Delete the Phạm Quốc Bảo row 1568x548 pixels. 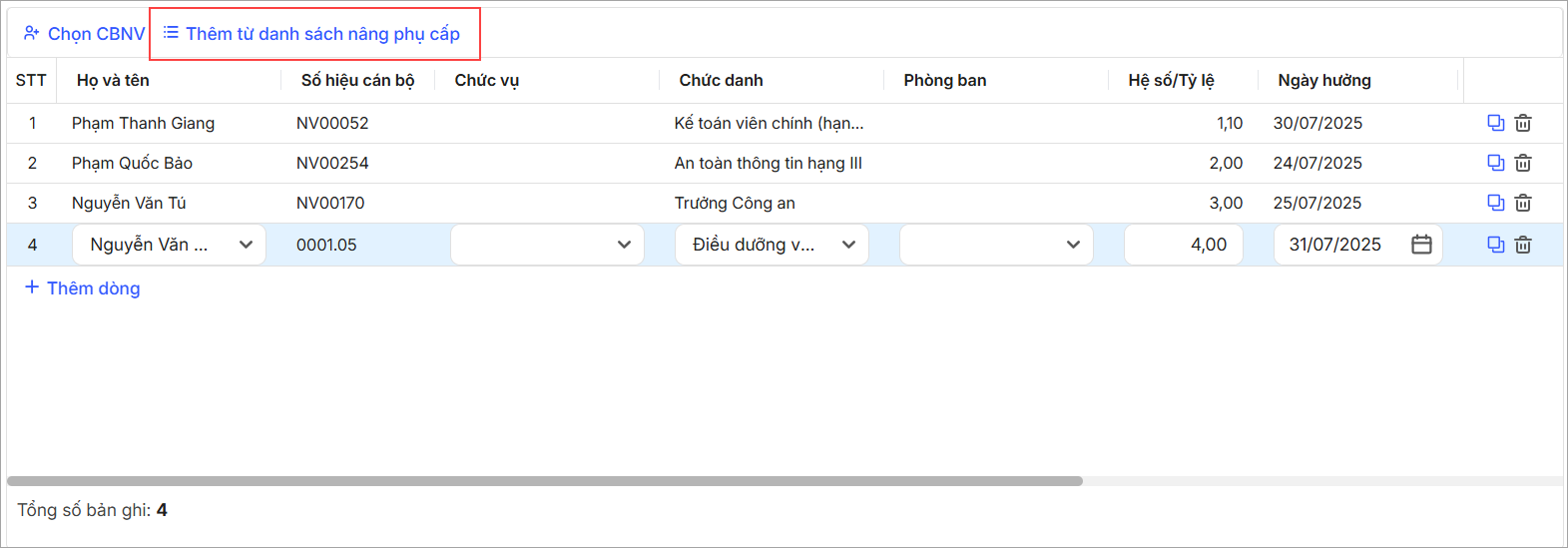(x=1523, y=163)
